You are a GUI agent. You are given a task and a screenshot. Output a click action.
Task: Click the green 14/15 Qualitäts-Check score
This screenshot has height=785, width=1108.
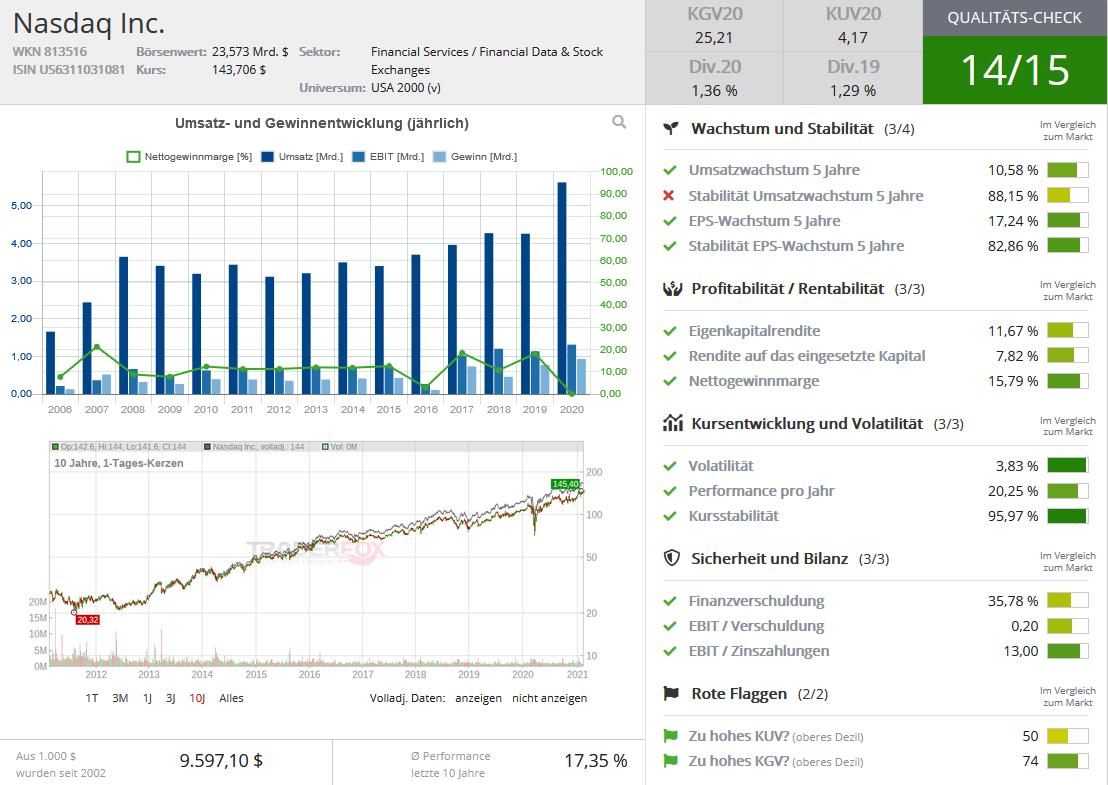[x=1015, y=70]
